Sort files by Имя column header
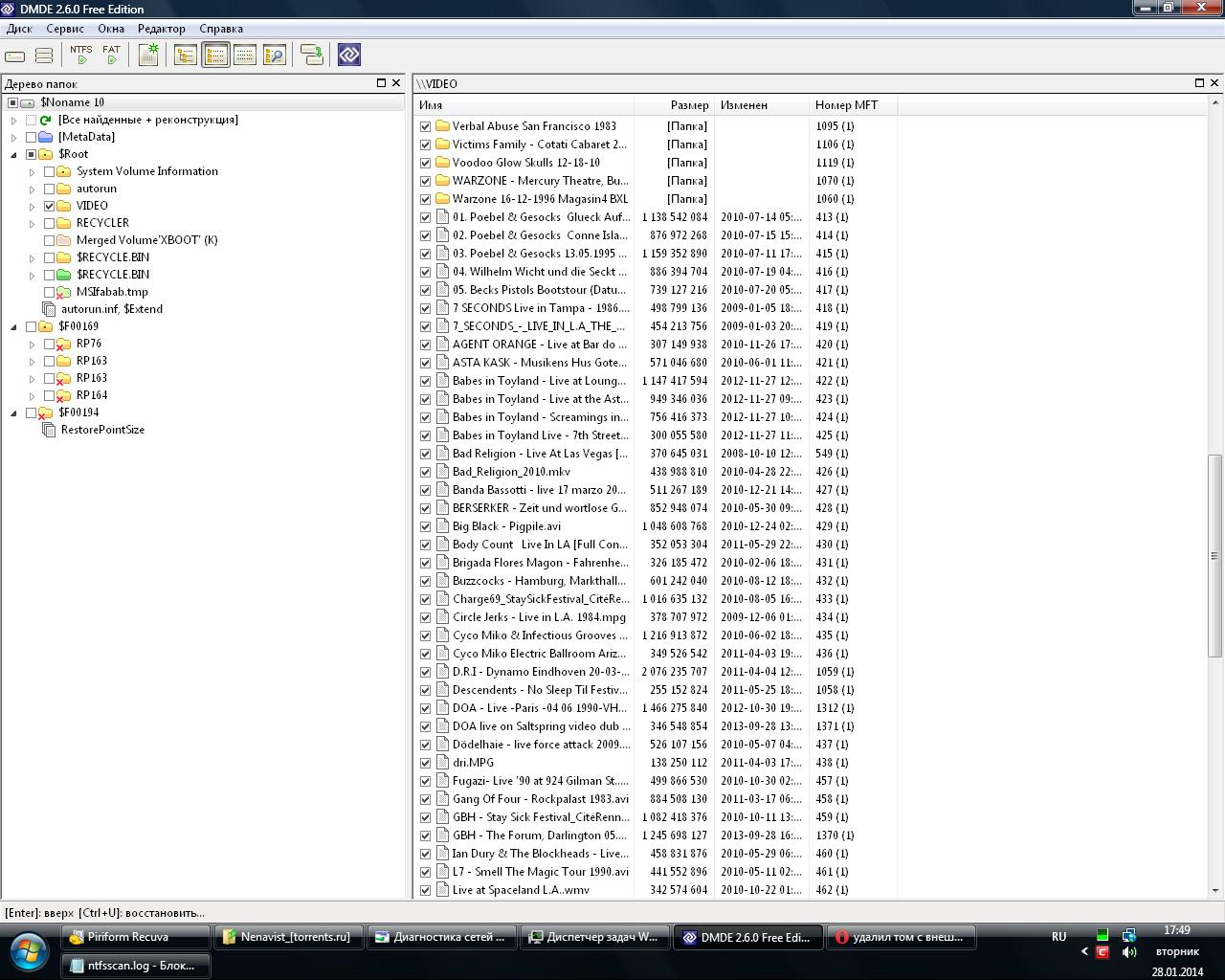The image size is (1225, 980). [524, 105]
